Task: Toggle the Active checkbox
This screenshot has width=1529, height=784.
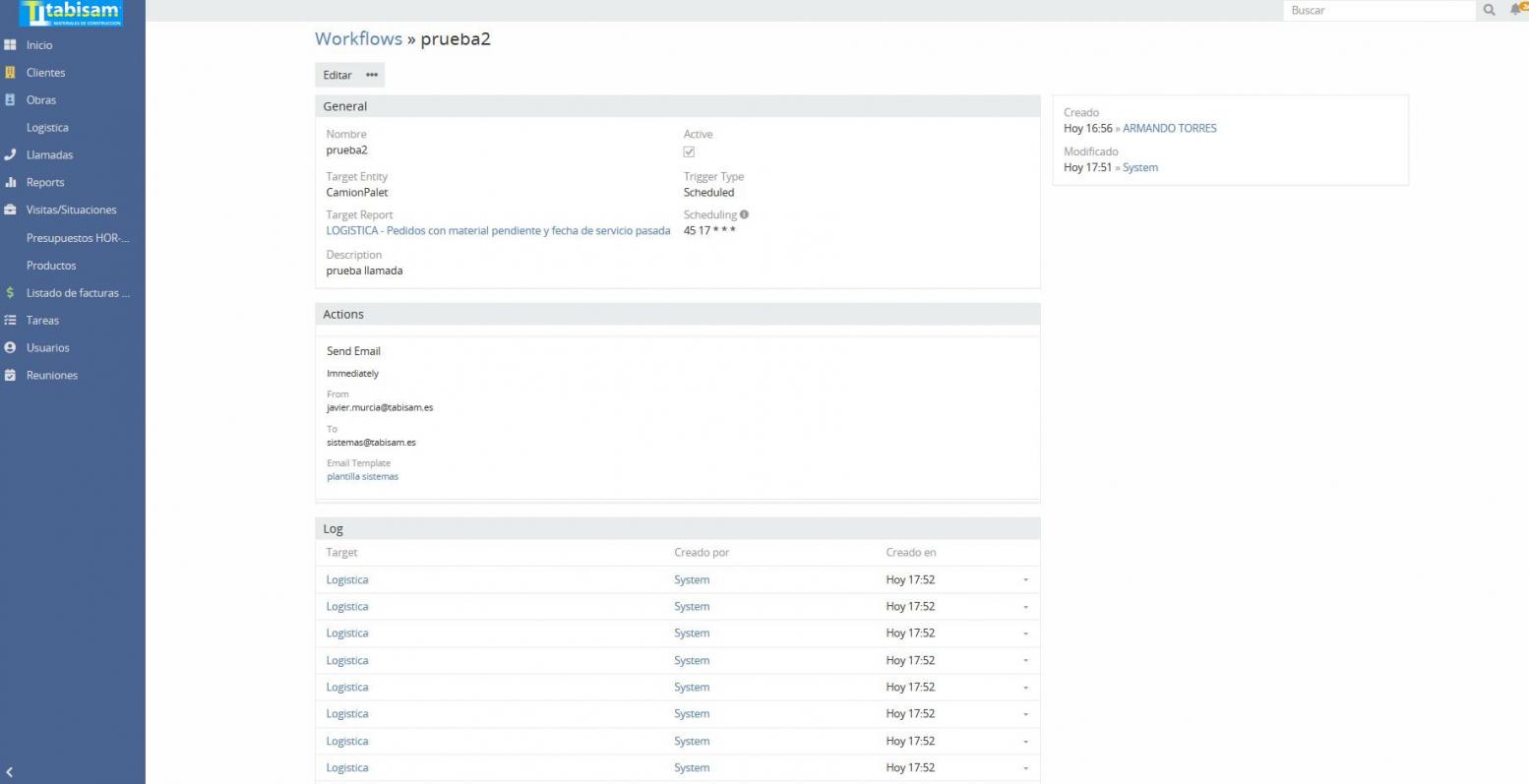Action: [689, 151]
